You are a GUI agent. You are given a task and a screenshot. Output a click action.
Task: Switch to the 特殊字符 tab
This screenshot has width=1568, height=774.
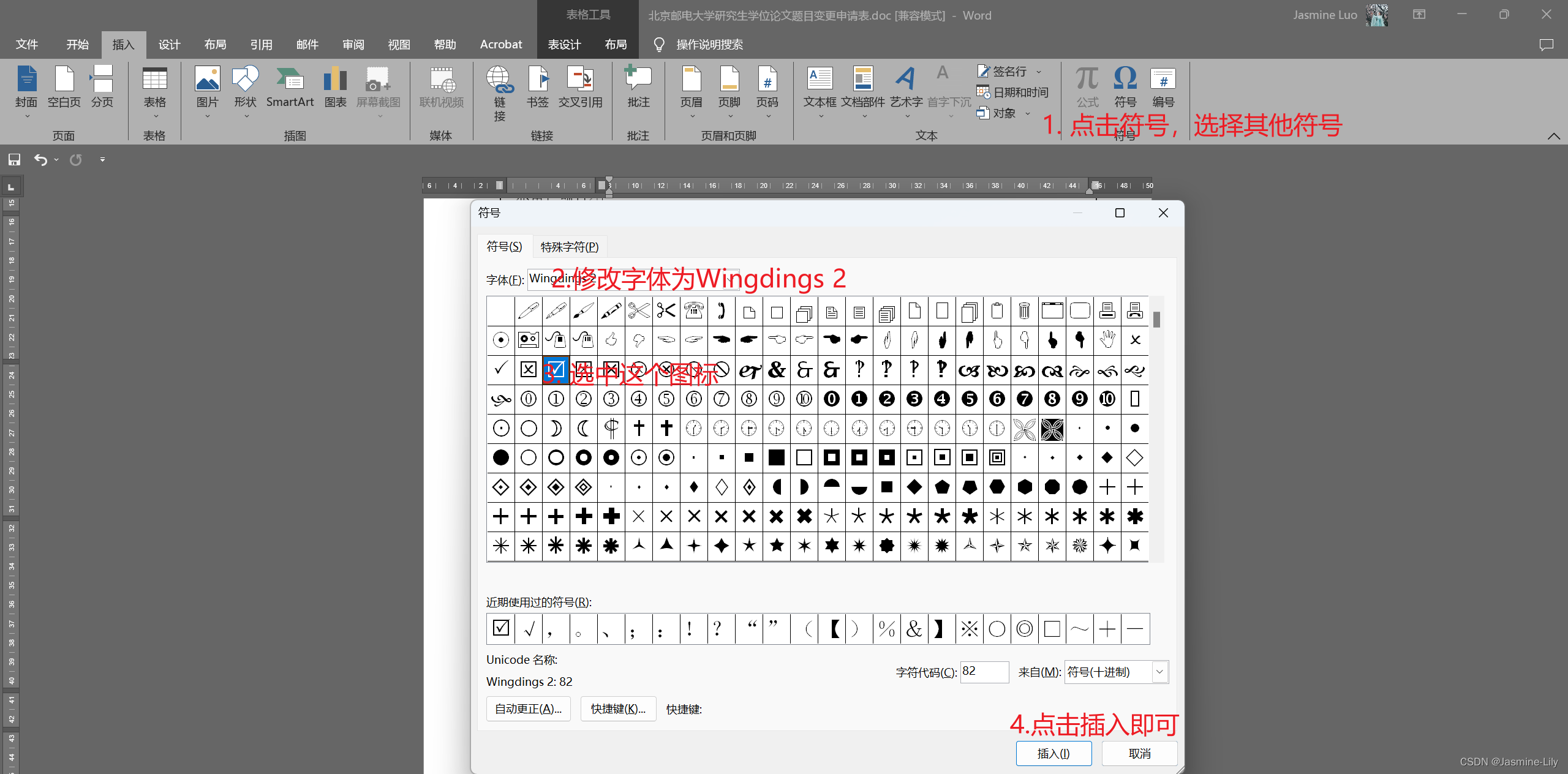pos(569,247)
